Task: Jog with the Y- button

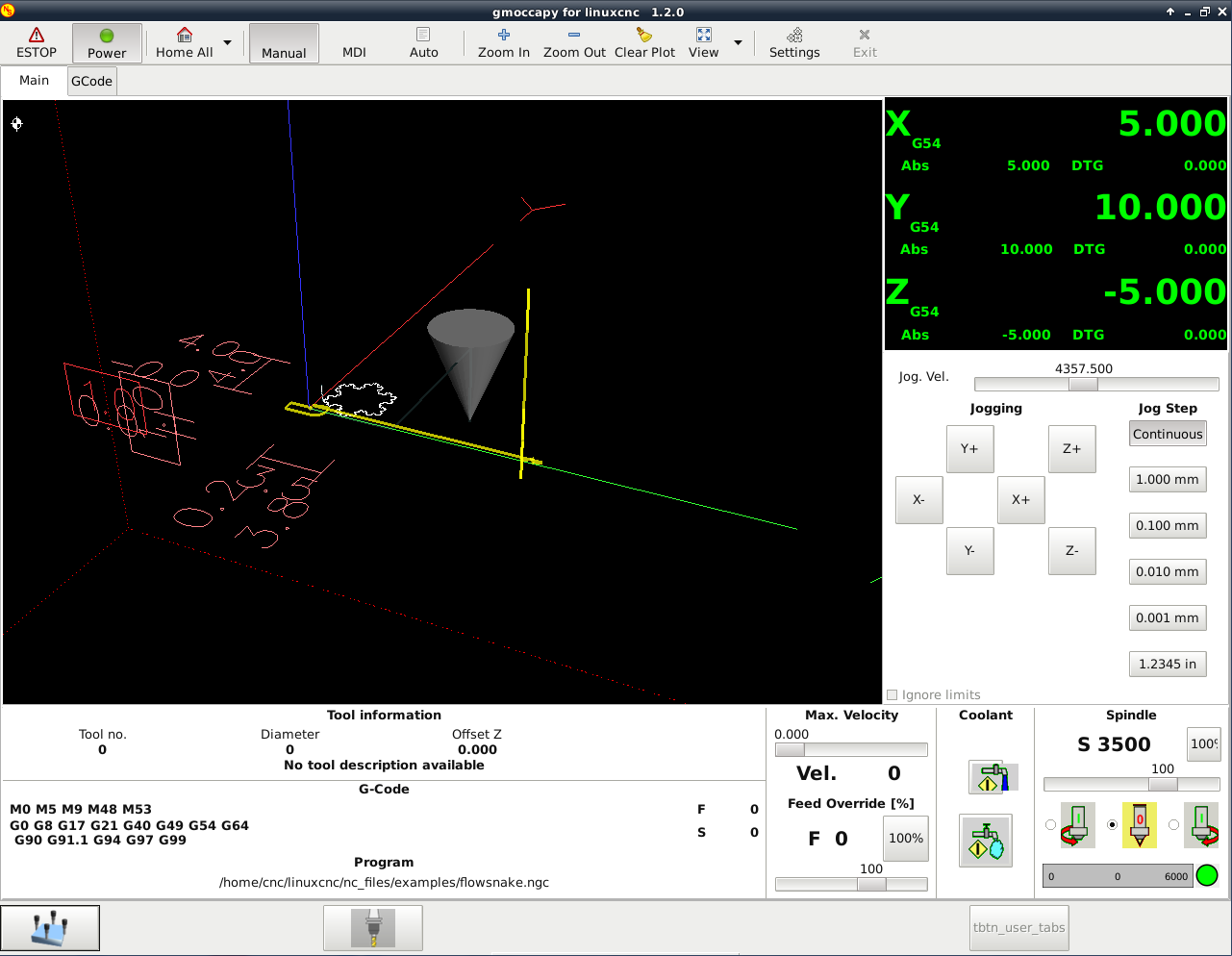Action: (969, 551)
